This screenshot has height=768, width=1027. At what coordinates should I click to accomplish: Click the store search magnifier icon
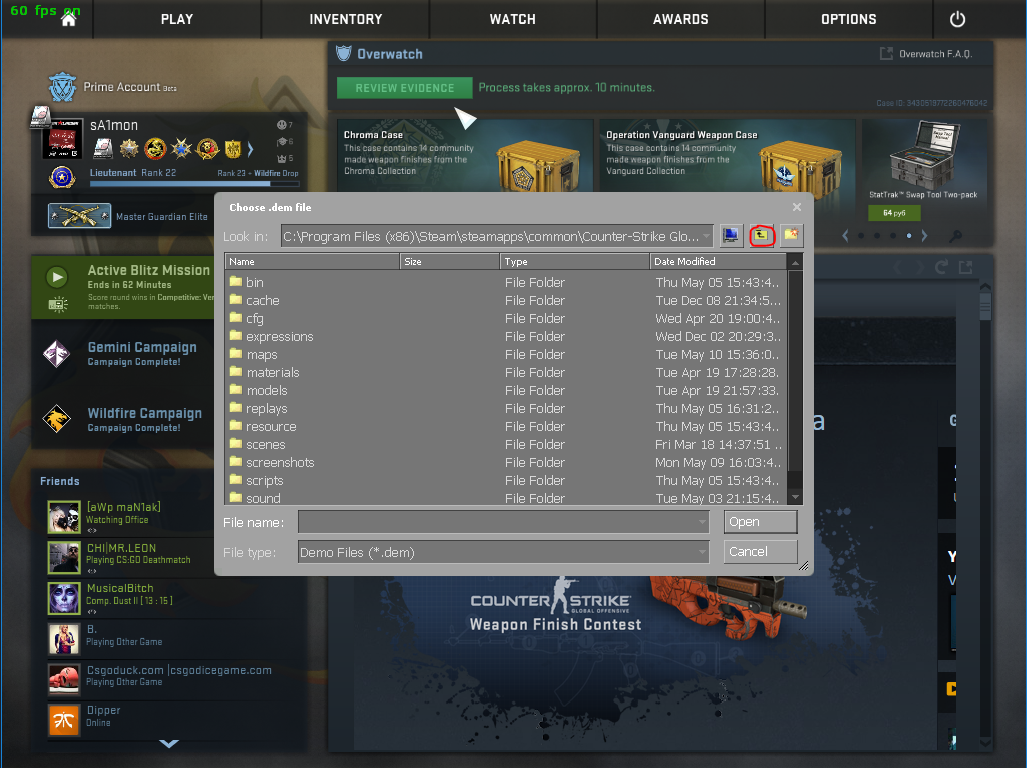956,236
